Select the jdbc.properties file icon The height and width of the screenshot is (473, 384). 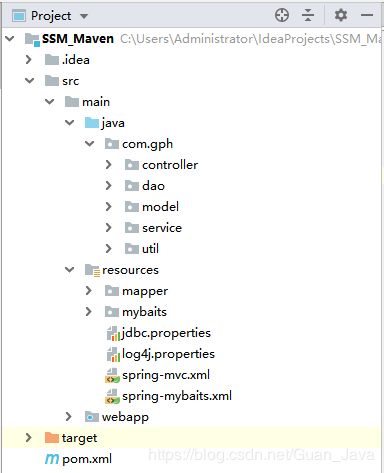(113, 333)
